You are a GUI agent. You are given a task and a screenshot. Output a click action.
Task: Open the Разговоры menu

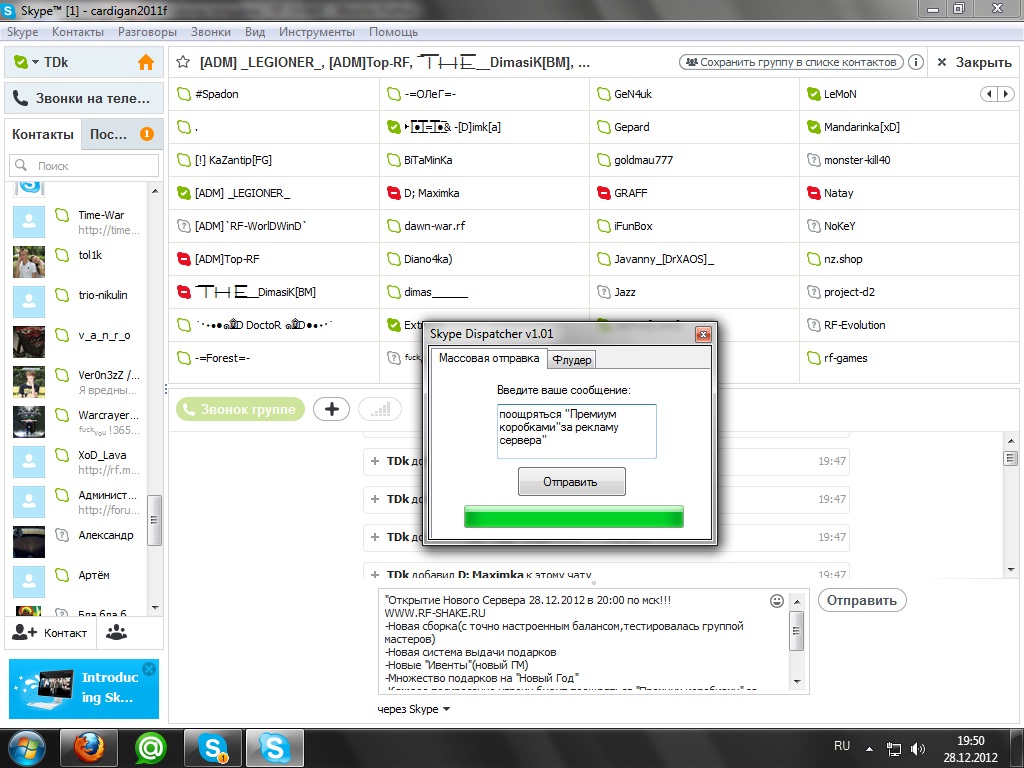[x=147, y=32]
